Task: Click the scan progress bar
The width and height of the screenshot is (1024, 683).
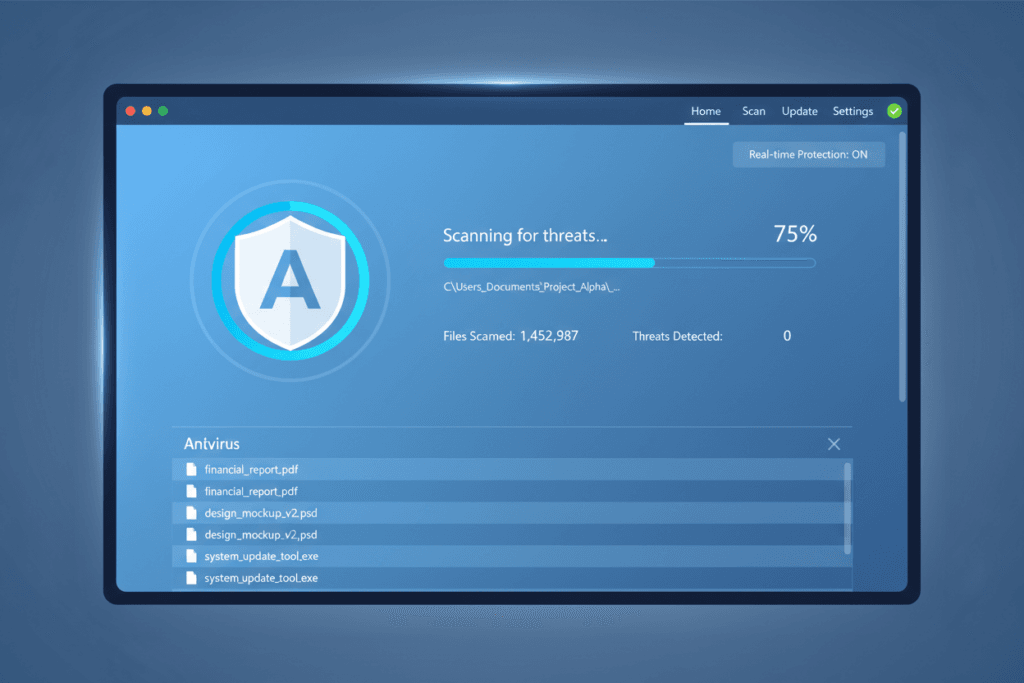Action: click(630, 262)
